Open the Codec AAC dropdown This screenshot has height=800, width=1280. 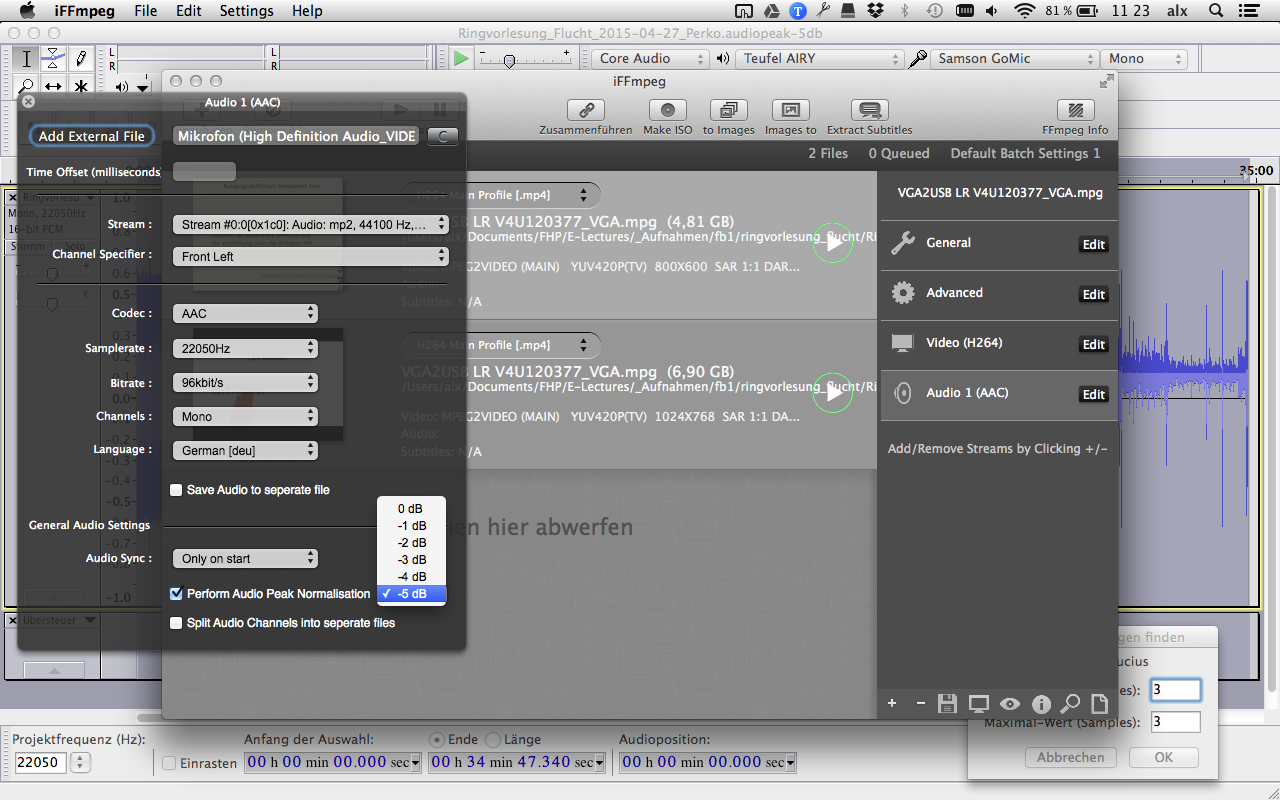245,314
